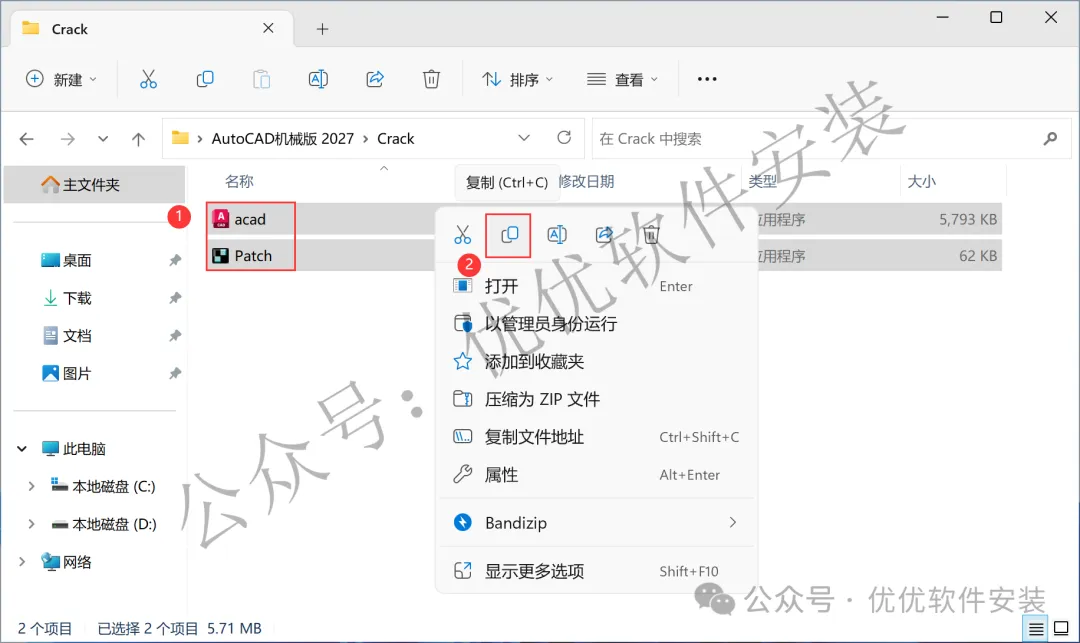Click the search magnifier icon

(x=1050, y=139)
